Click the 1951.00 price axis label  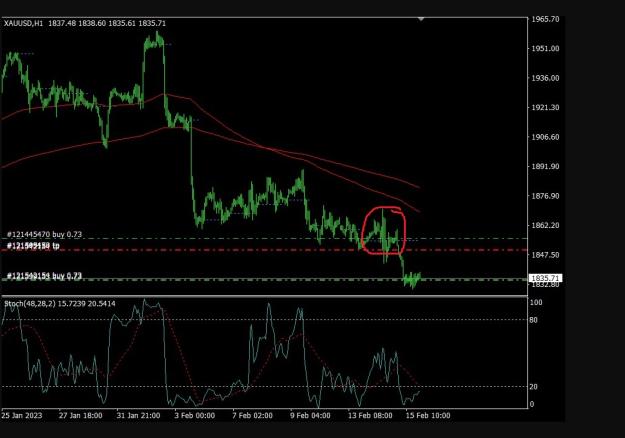coord(545,49)
